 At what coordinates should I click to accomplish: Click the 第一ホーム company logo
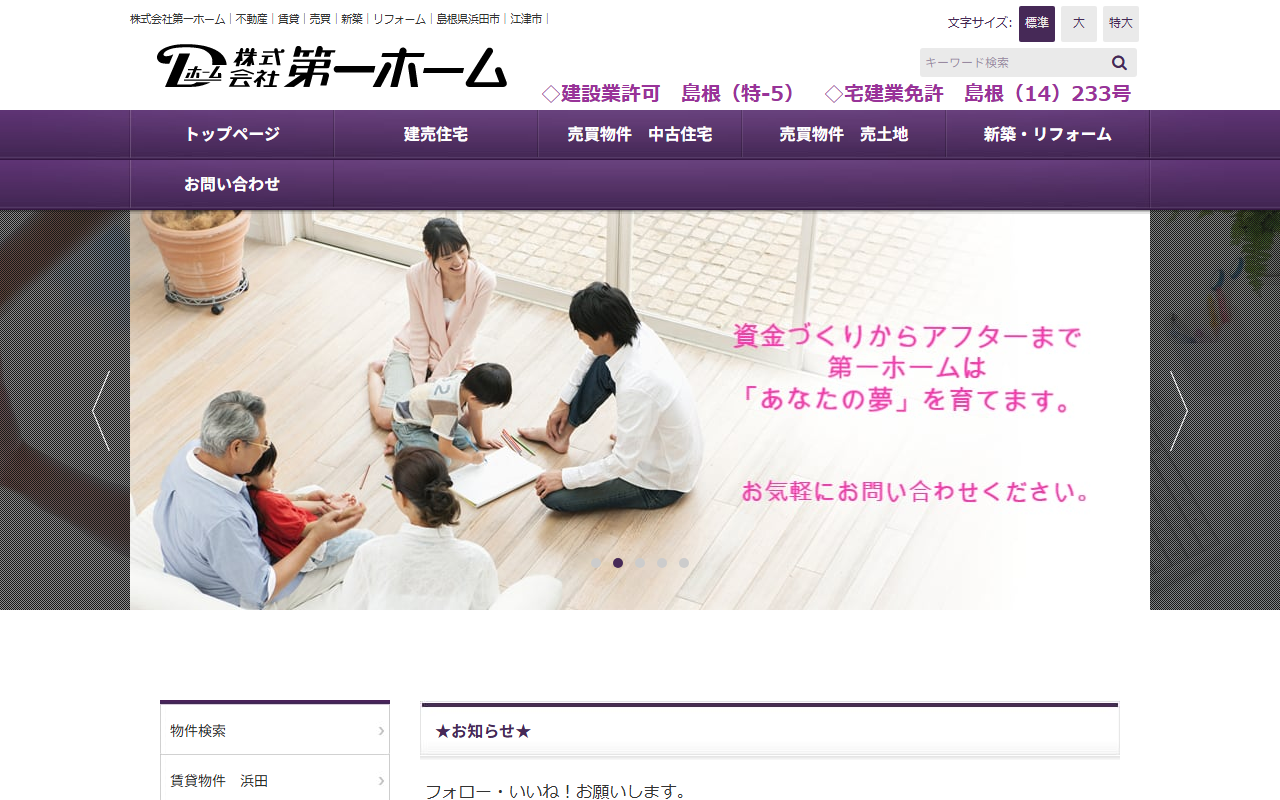pyautogui.click(x=332, y=67)
